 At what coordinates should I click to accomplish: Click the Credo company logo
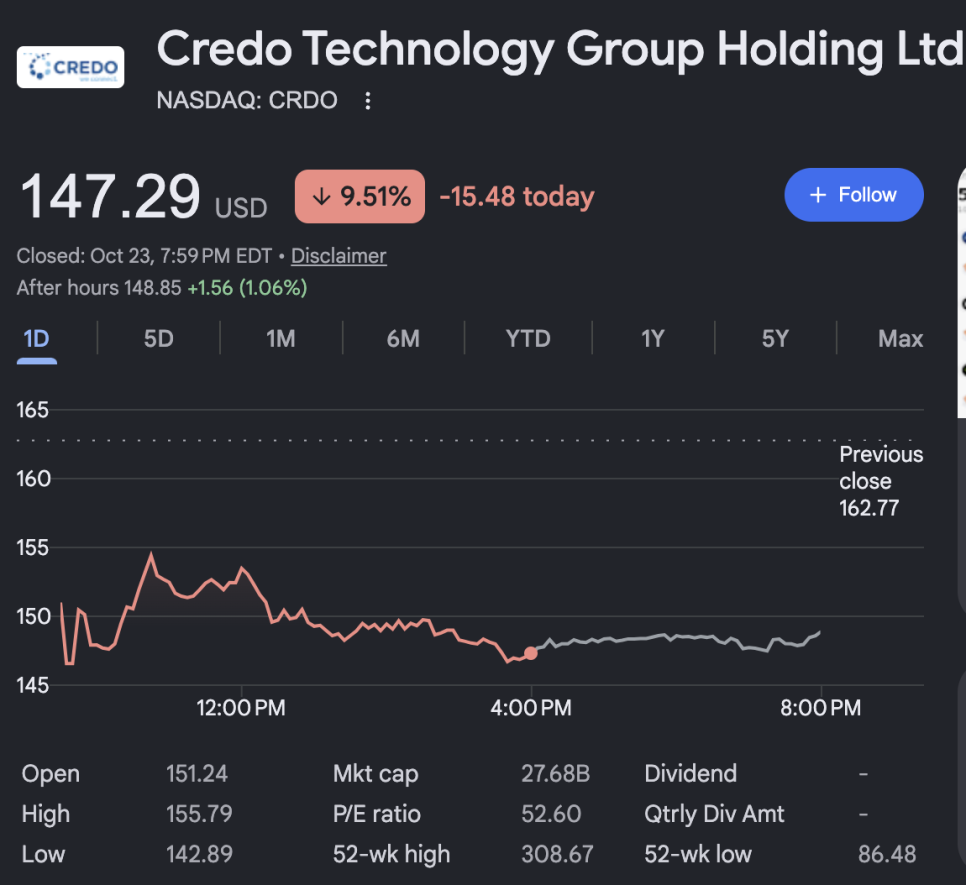coord(70,67)
